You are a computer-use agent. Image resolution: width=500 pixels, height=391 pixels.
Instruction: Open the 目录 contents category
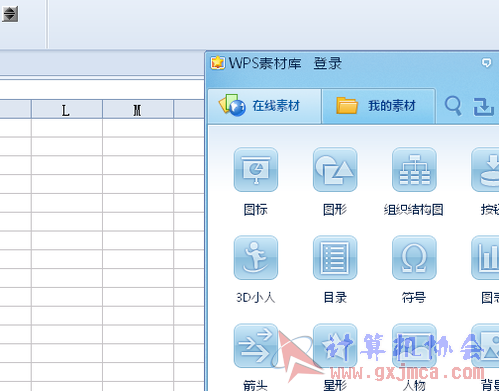[x=335, y=258]
